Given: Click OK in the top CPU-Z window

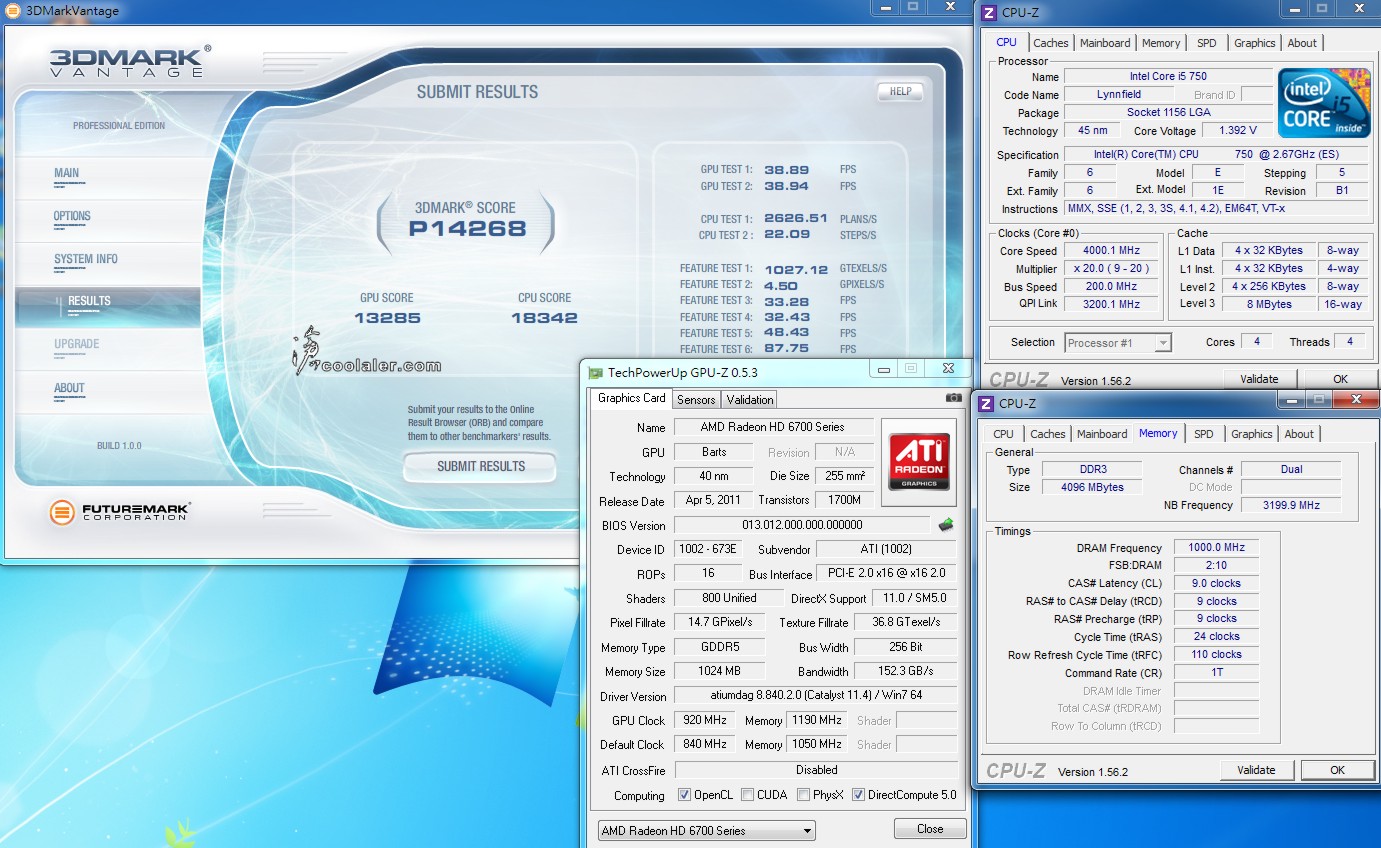Looking at the screenshot, I should click(x=1340, y=379).
